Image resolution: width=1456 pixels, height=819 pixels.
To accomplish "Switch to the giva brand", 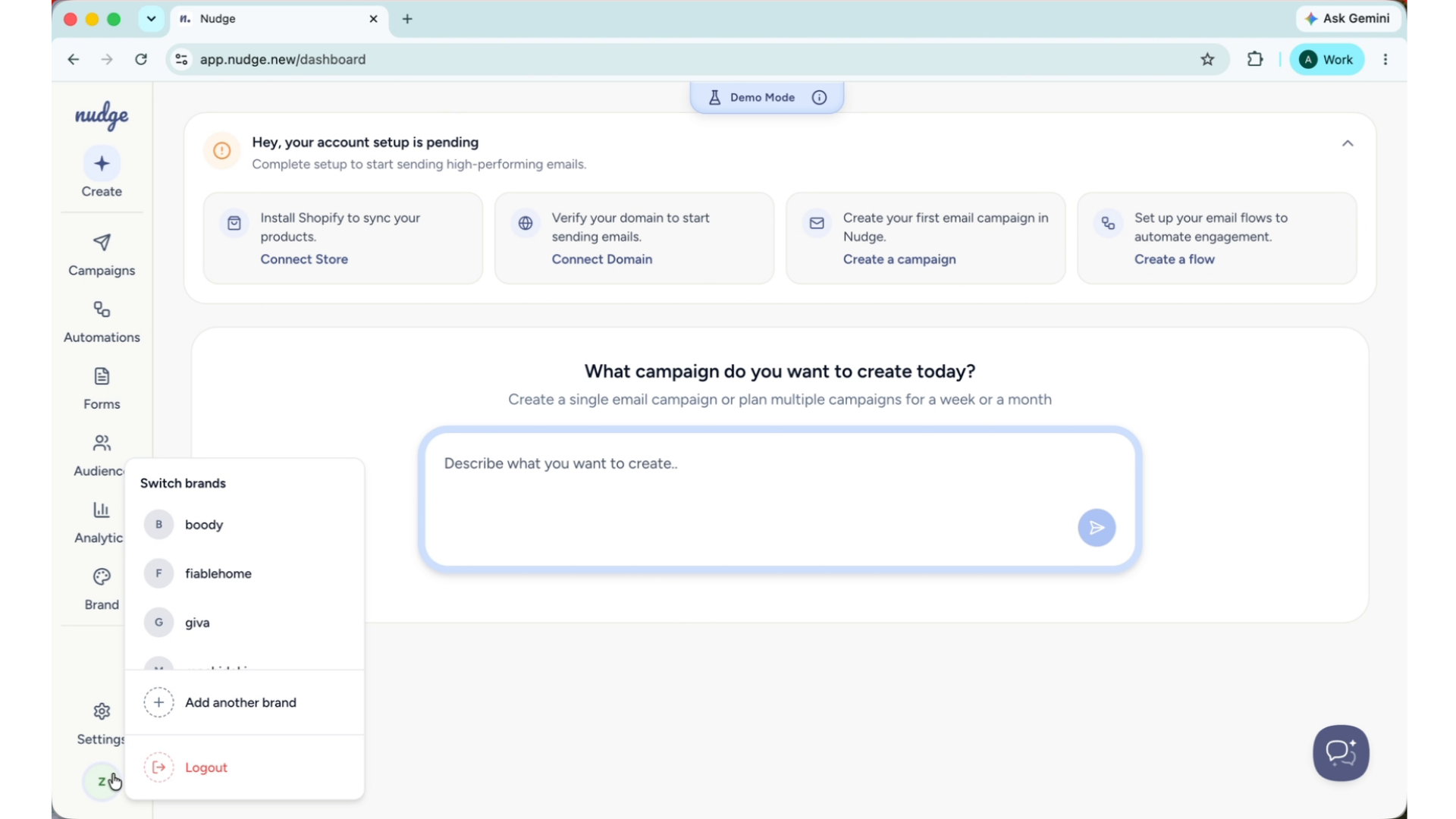I will pyautogui.click(x=244, y=623).
